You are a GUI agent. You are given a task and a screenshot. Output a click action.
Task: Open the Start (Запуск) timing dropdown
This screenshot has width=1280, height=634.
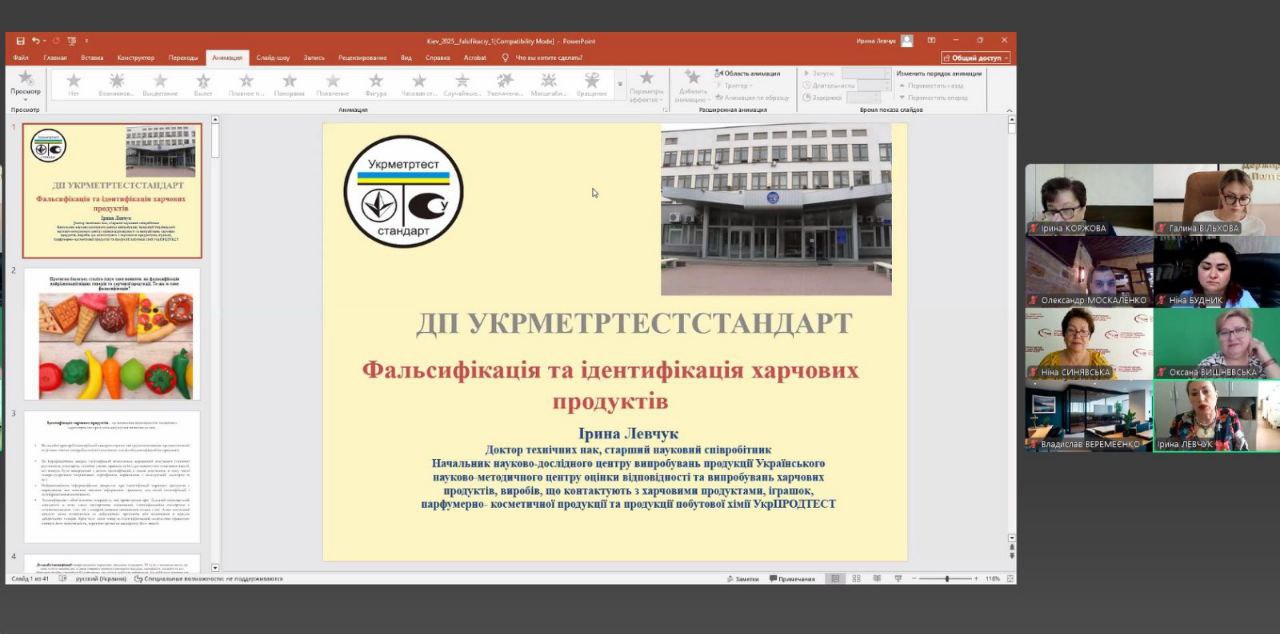[x=866, y=73]
